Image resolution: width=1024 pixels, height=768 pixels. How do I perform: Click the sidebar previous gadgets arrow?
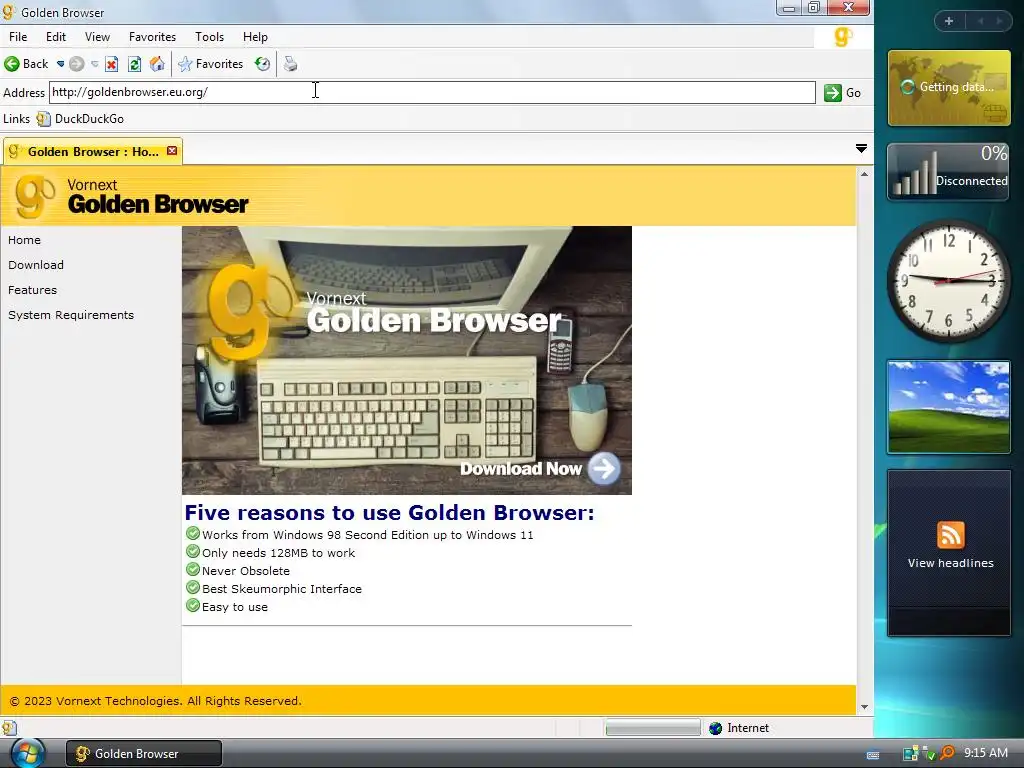coord(980,21)
